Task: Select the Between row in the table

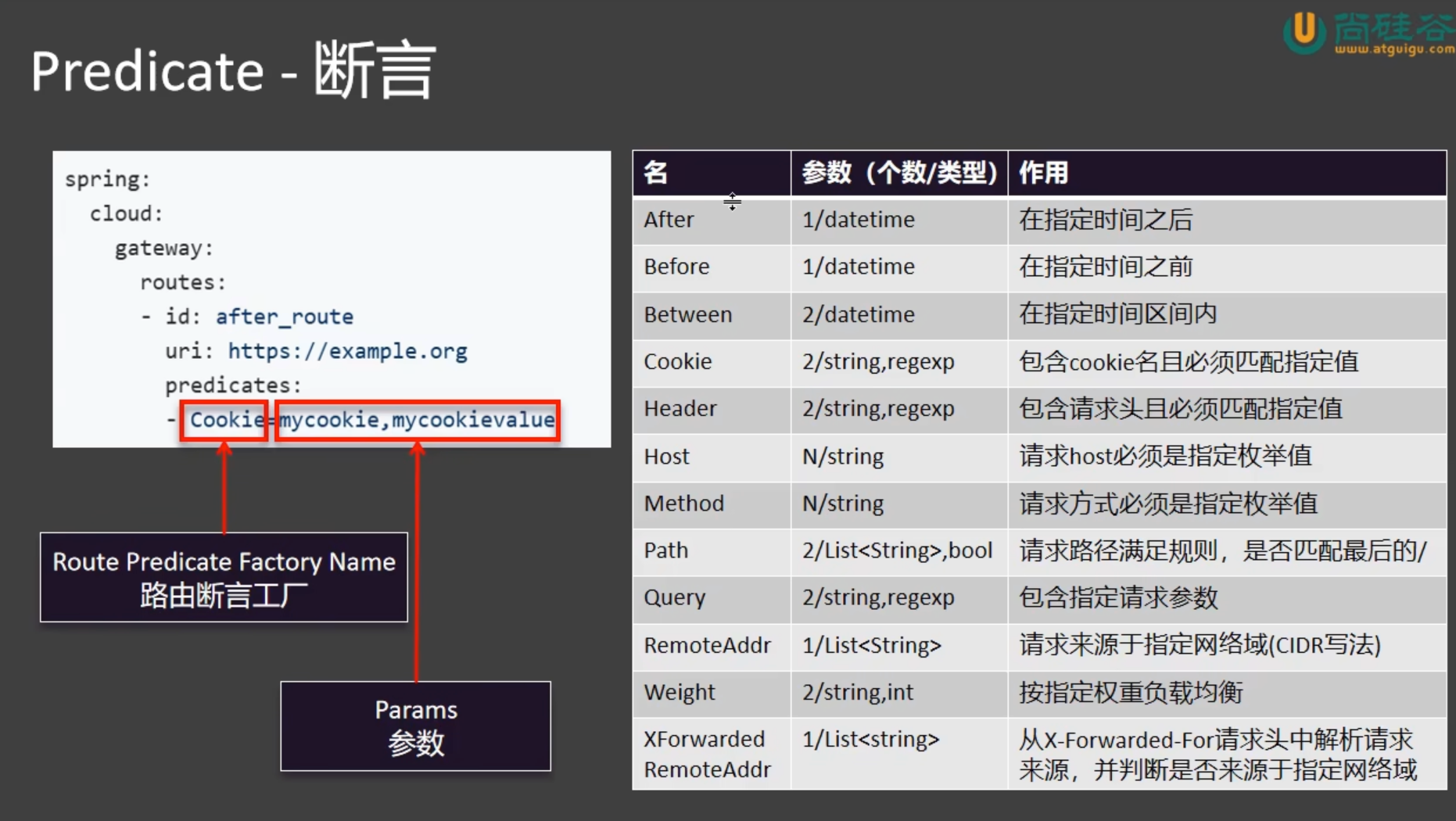Action: 688,314
